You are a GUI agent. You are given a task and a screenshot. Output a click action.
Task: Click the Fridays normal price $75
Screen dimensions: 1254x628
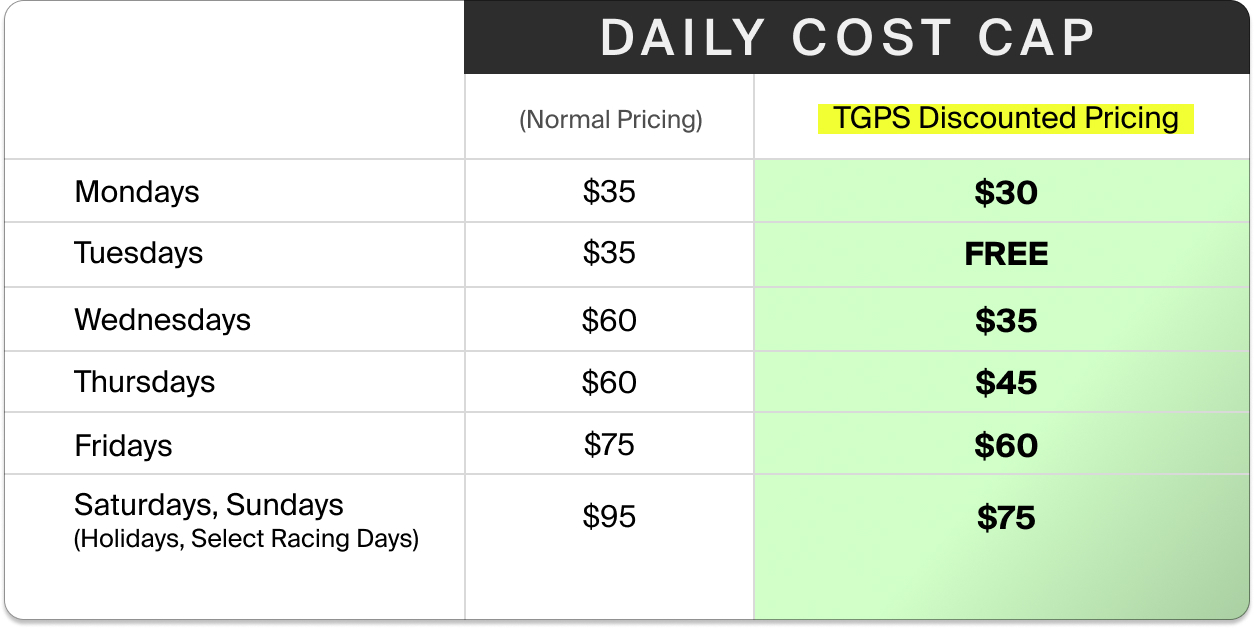tap(609, 444)
